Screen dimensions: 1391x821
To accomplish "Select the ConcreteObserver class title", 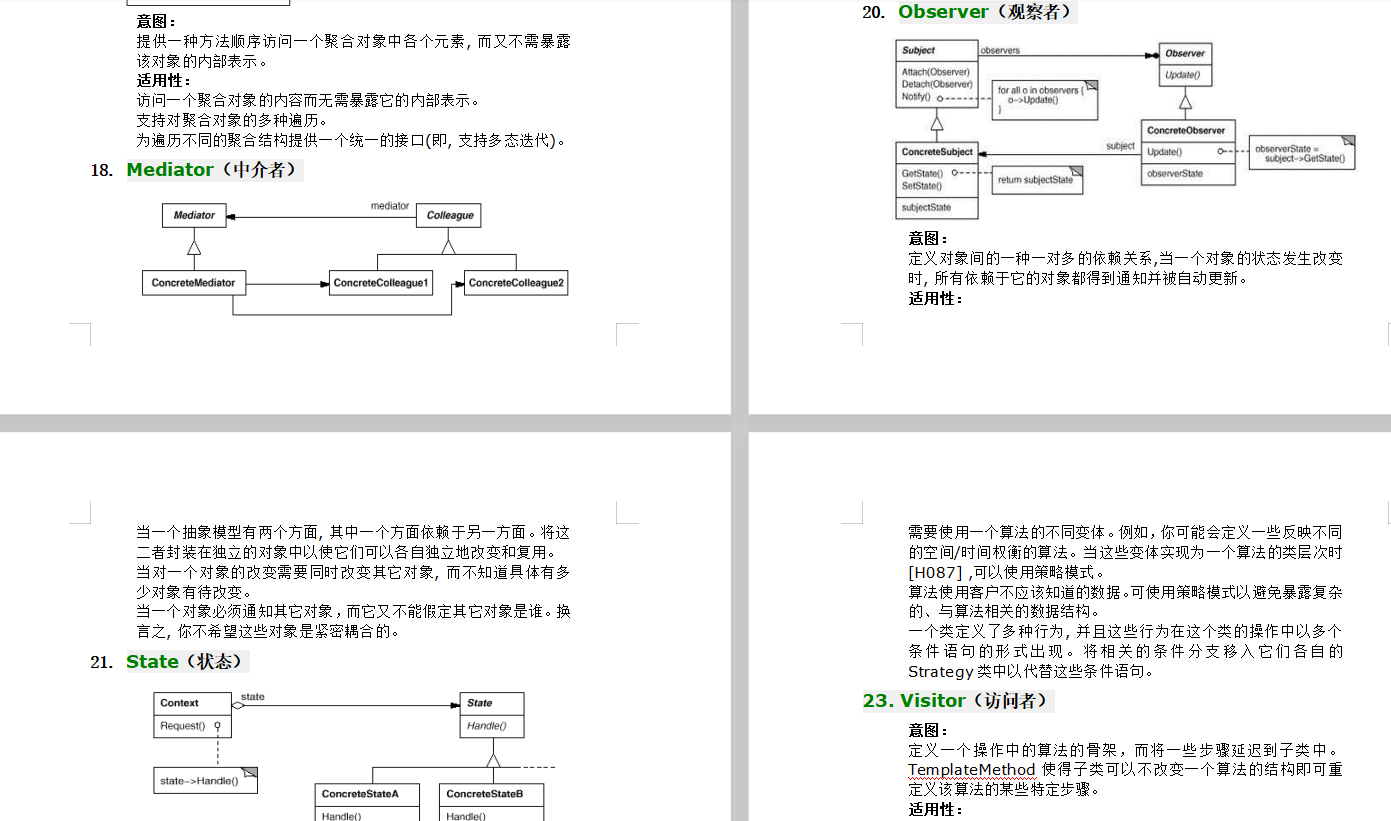I will click(x=1186, y=131).
